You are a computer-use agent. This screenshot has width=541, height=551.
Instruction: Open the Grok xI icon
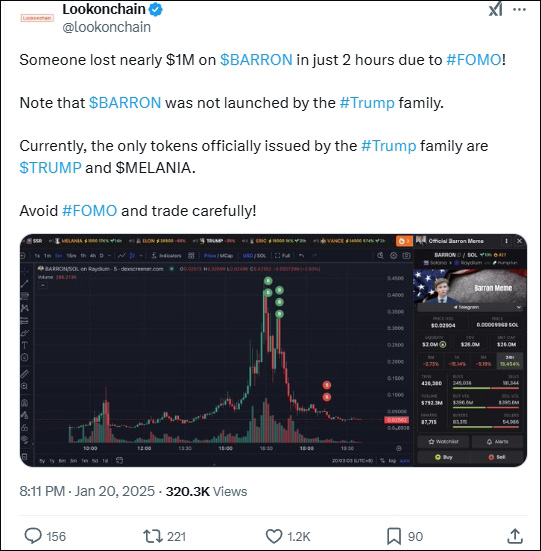(x=495, y=9)
